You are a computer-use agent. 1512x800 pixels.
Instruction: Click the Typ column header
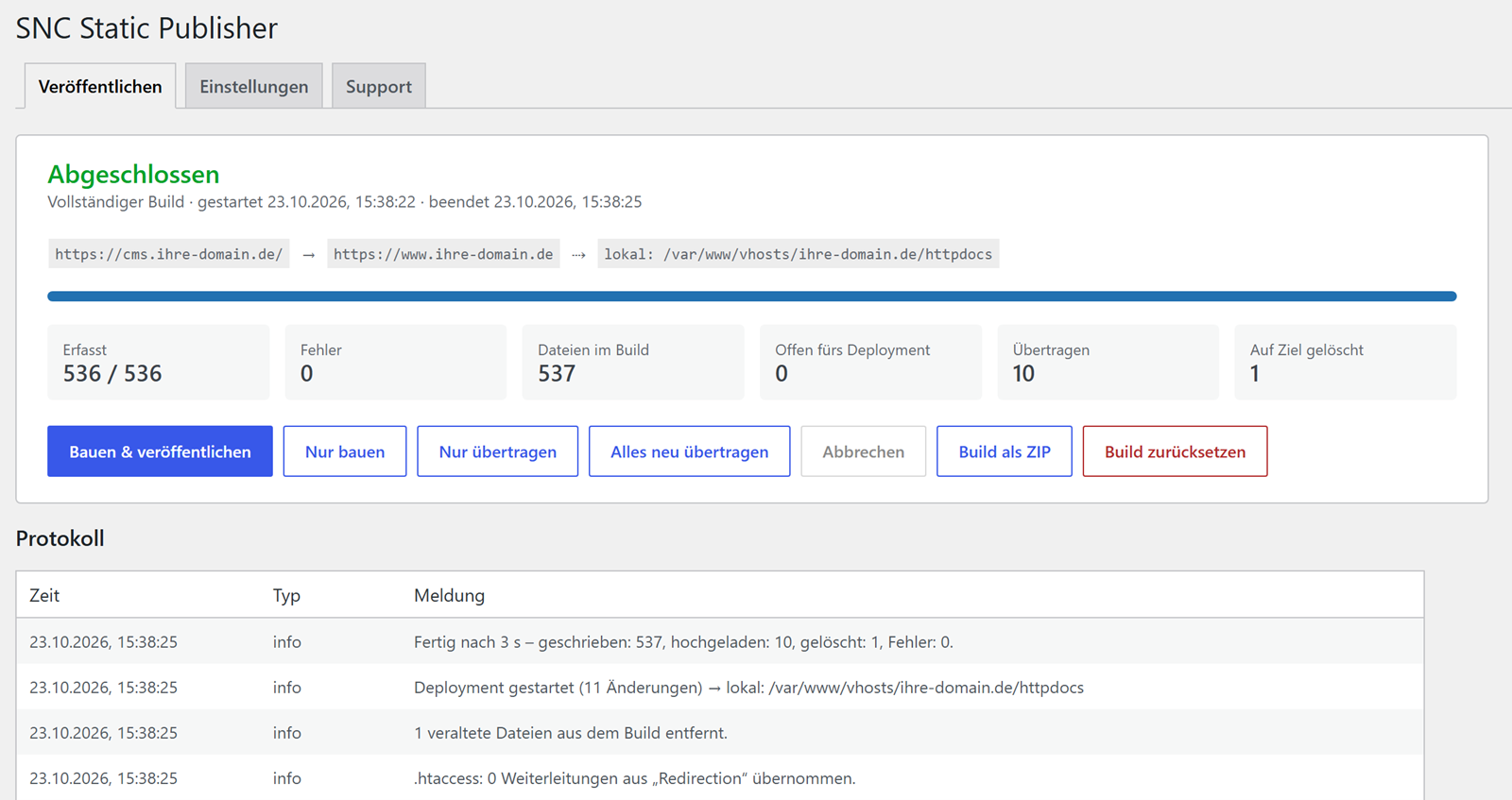(286, 596)
